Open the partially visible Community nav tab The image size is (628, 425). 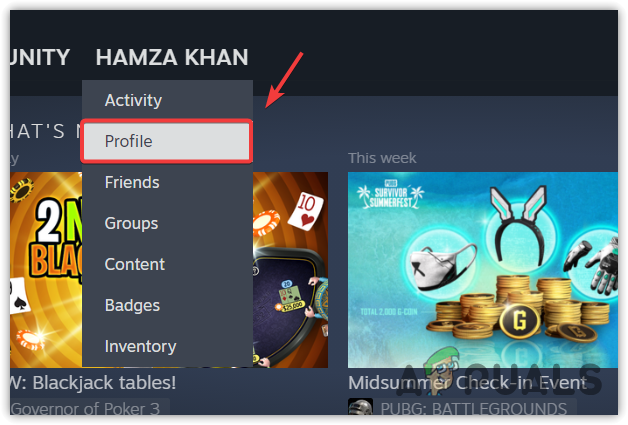[x=40, y=57]
